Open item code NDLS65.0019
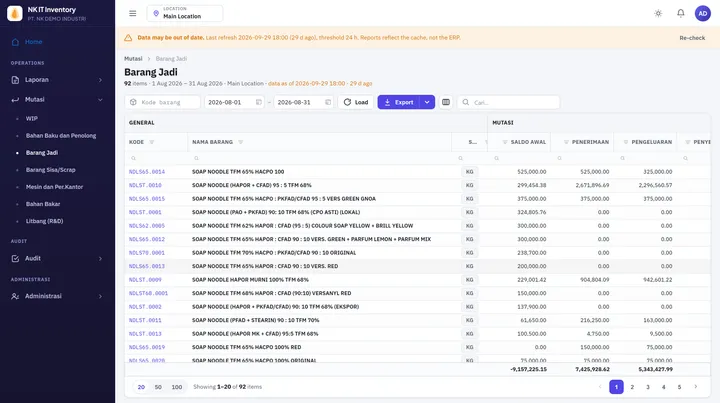 pos(146,347)
